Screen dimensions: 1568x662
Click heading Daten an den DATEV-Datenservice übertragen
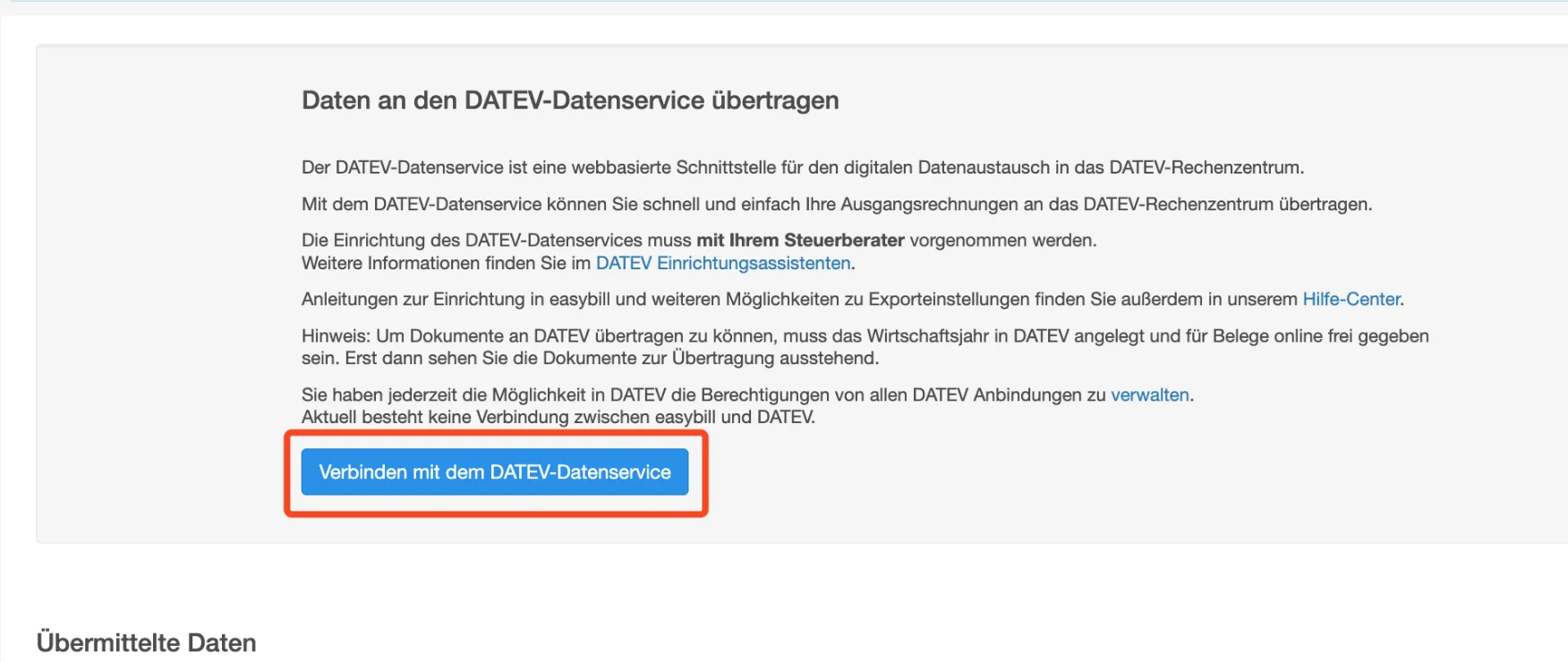(570, 100)
